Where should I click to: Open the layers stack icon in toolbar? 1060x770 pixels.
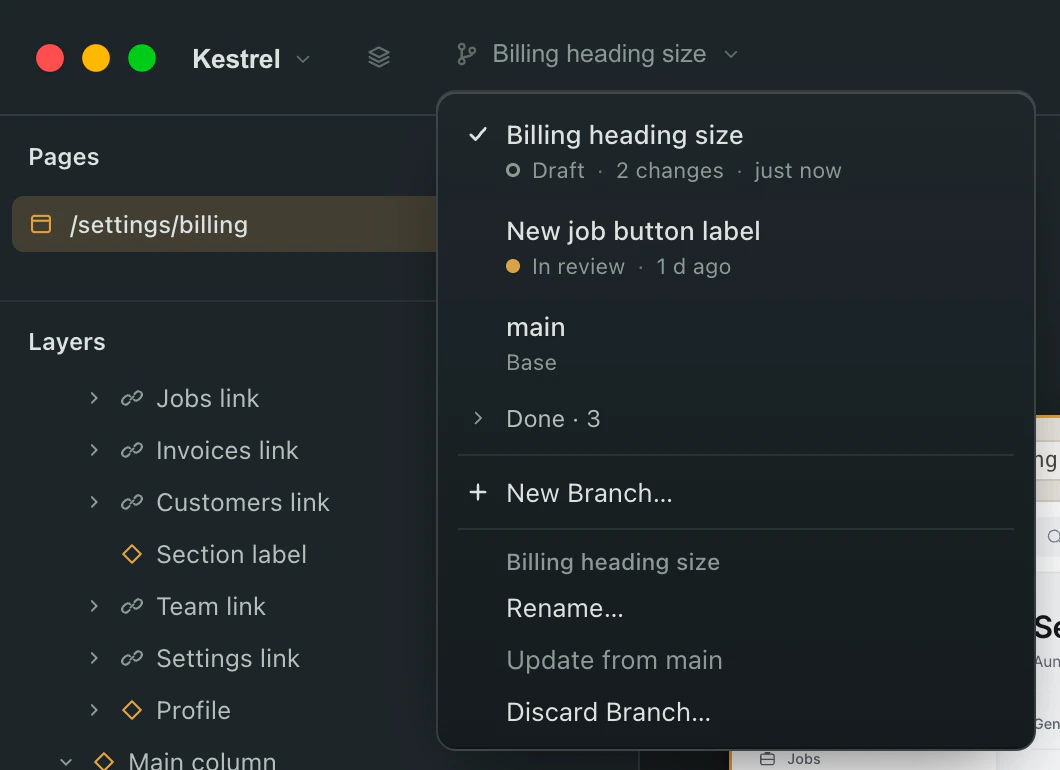point(379,57)
